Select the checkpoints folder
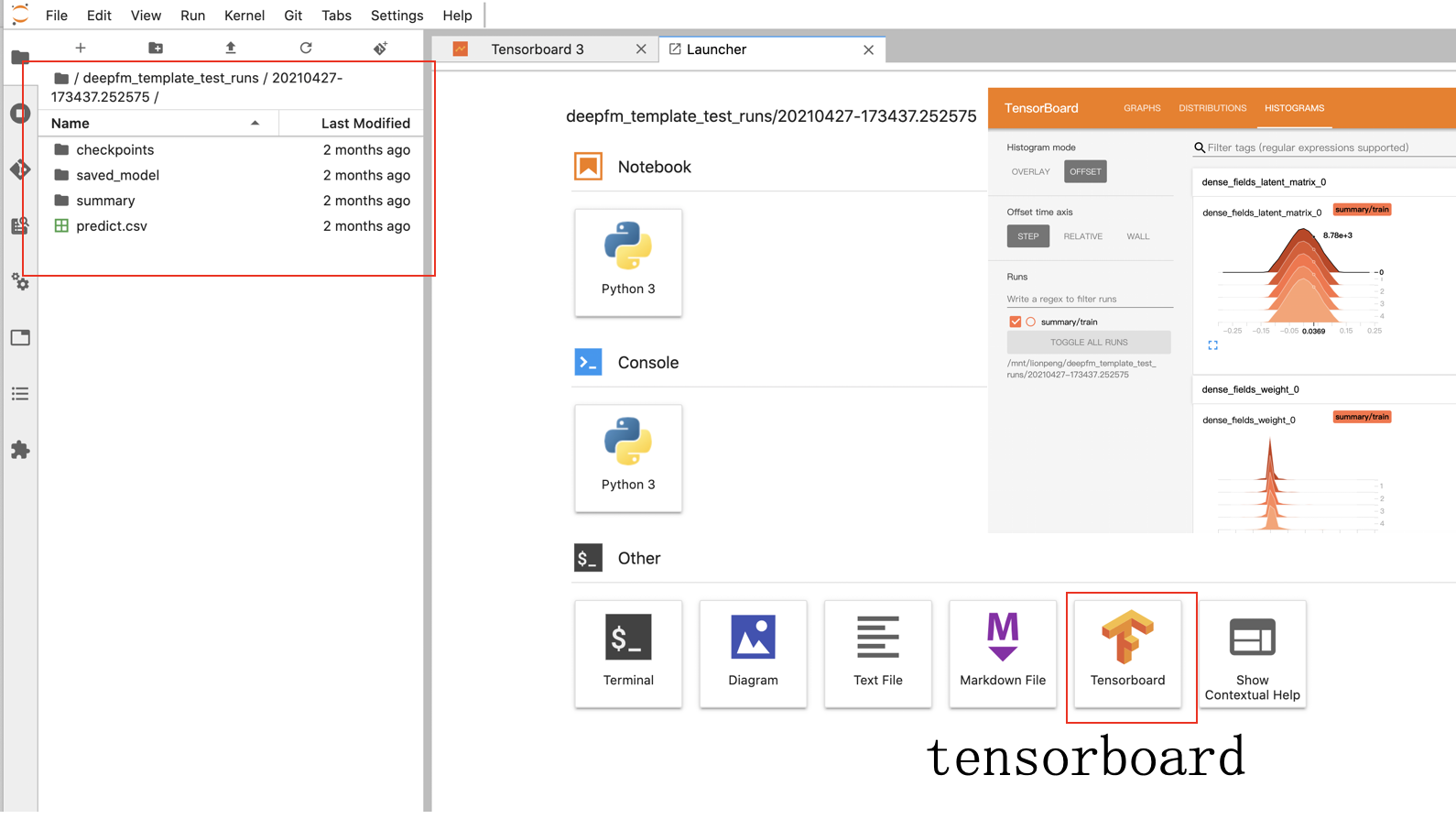1456x819 pixels. pos(232,149)
